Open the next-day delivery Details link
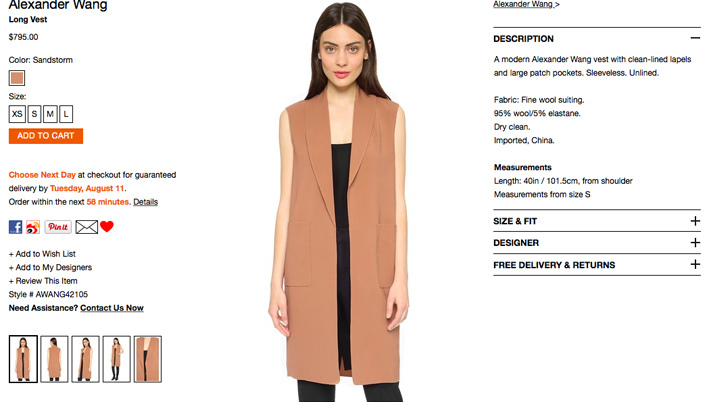 (146, 202)
